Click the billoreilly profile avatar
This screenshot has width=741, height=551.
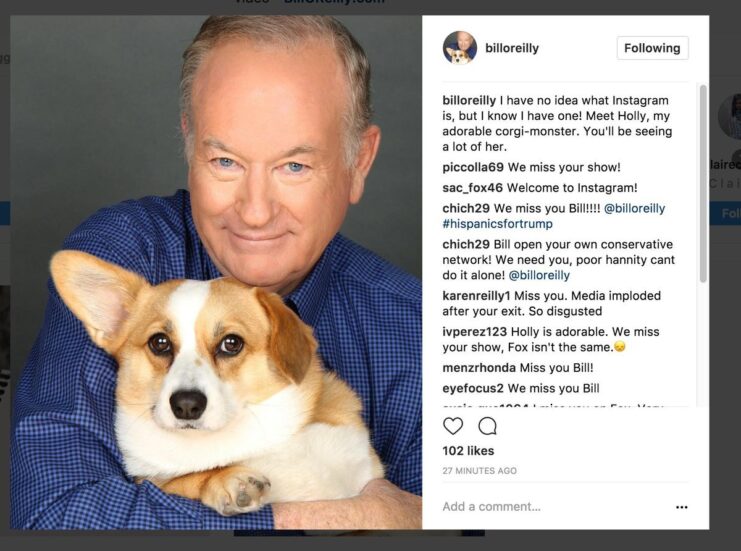pos(459,48)
